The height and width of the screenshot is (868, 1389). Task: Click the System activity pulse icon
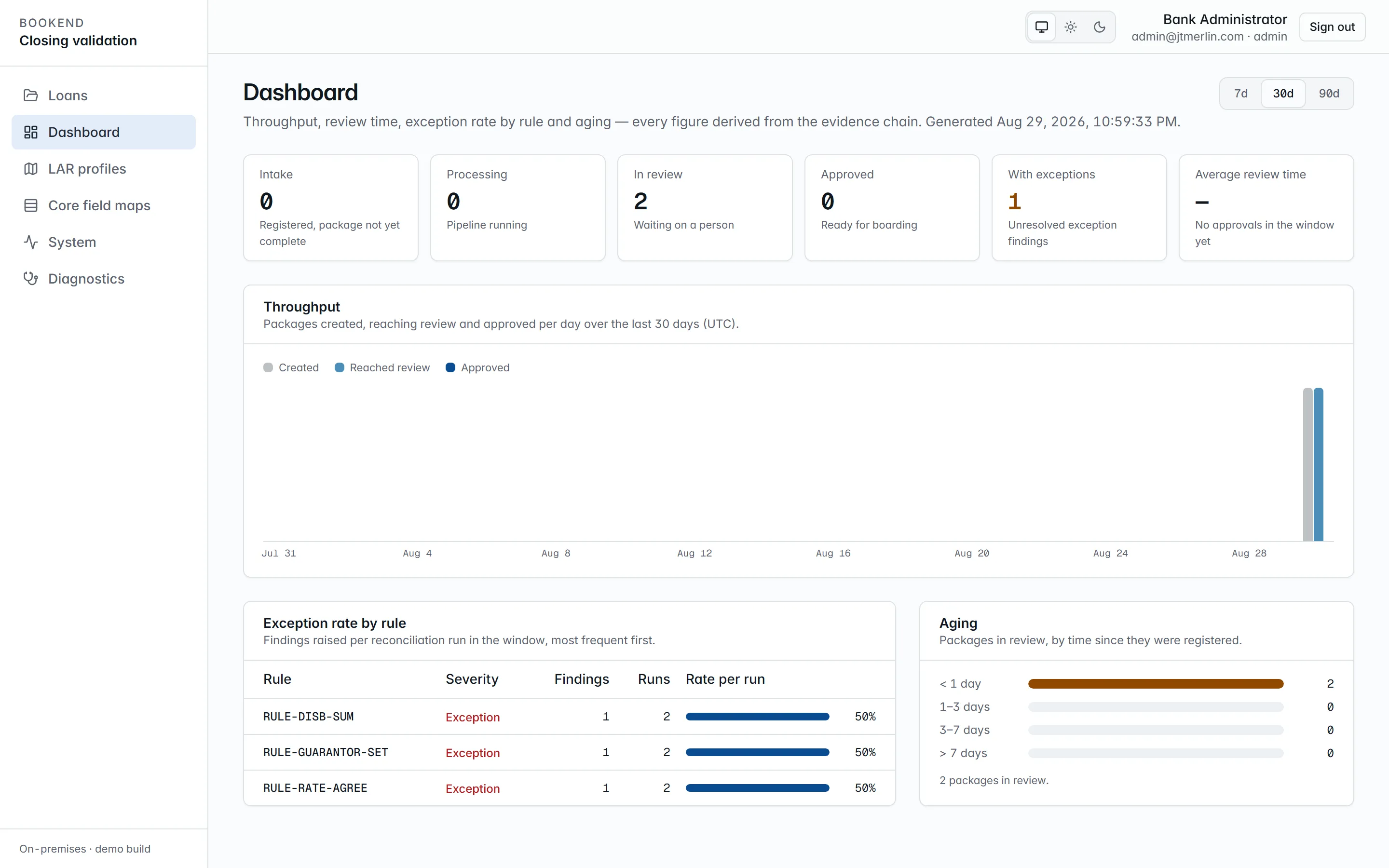[31, 242]
